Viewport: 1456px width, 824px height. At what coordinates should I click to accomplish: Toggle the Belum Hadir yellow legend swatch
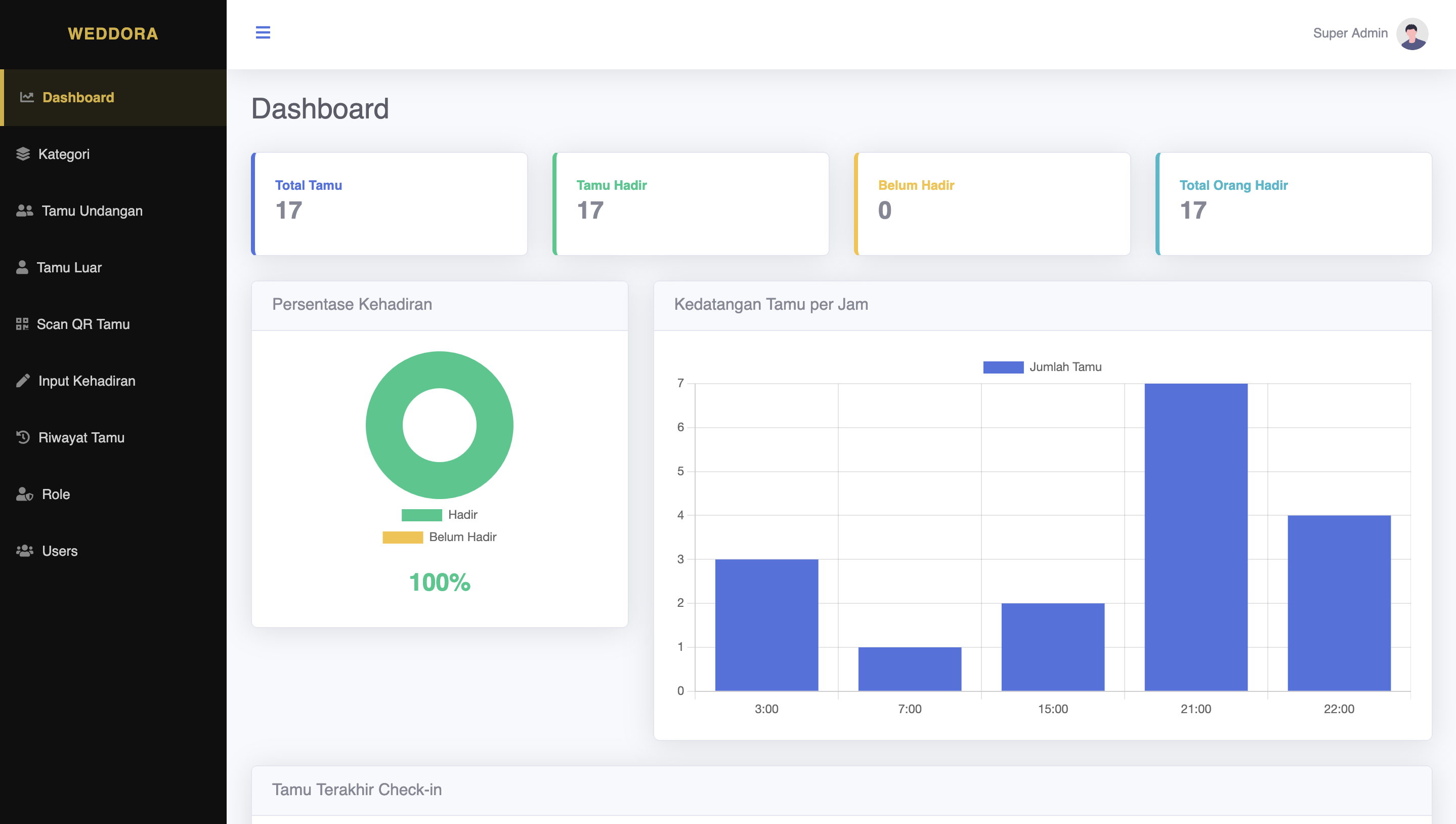coord(403,537)
